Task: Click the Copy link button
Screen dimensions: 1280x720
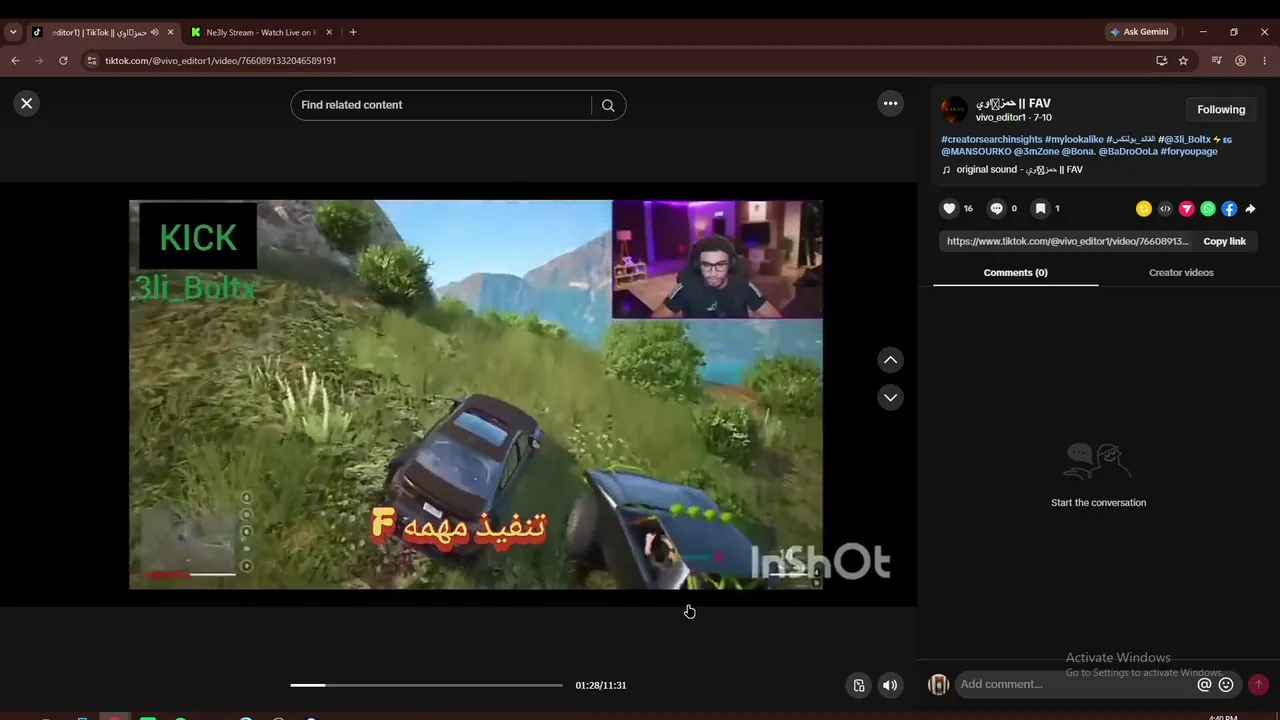Action: click(1224, 241)
